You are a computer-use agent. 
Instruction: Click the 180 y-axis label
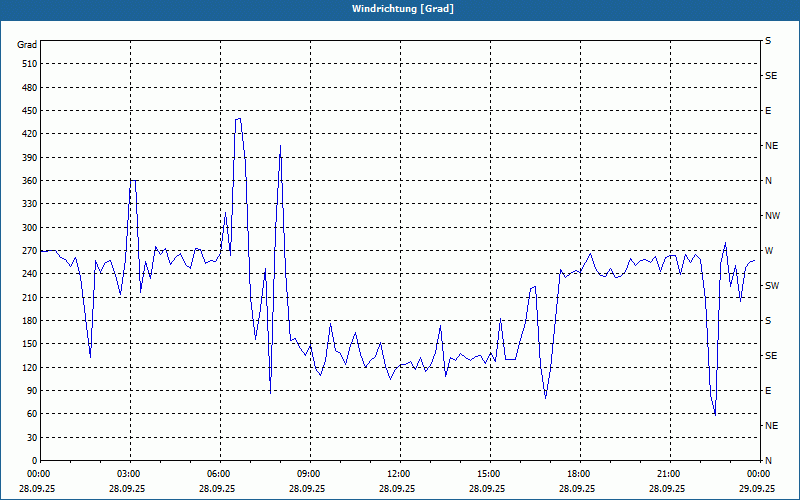tap(30, 321)
